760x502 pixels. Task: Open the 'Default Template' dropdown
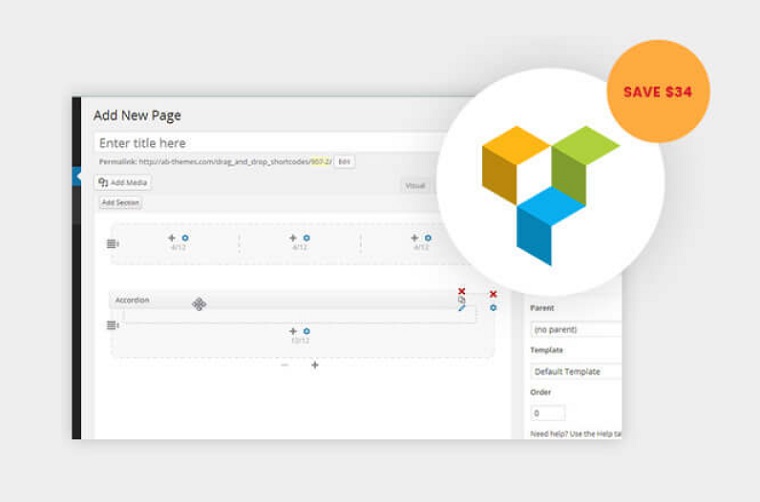576,372
